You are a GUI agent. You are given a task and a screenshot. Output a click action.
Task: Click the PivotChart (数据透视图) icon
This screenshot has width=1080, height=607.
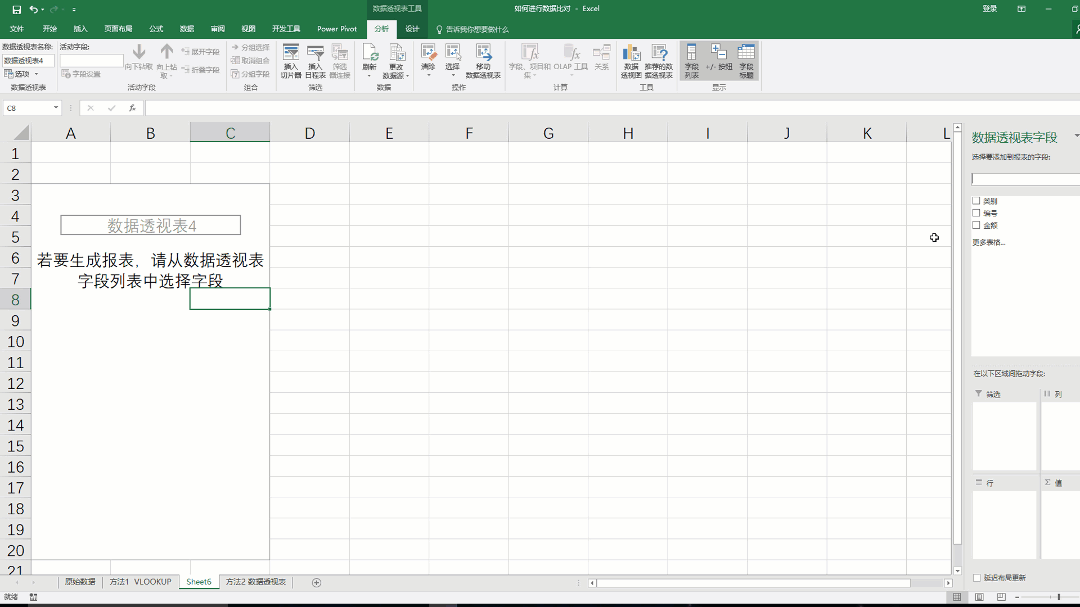tap(631, 59)
